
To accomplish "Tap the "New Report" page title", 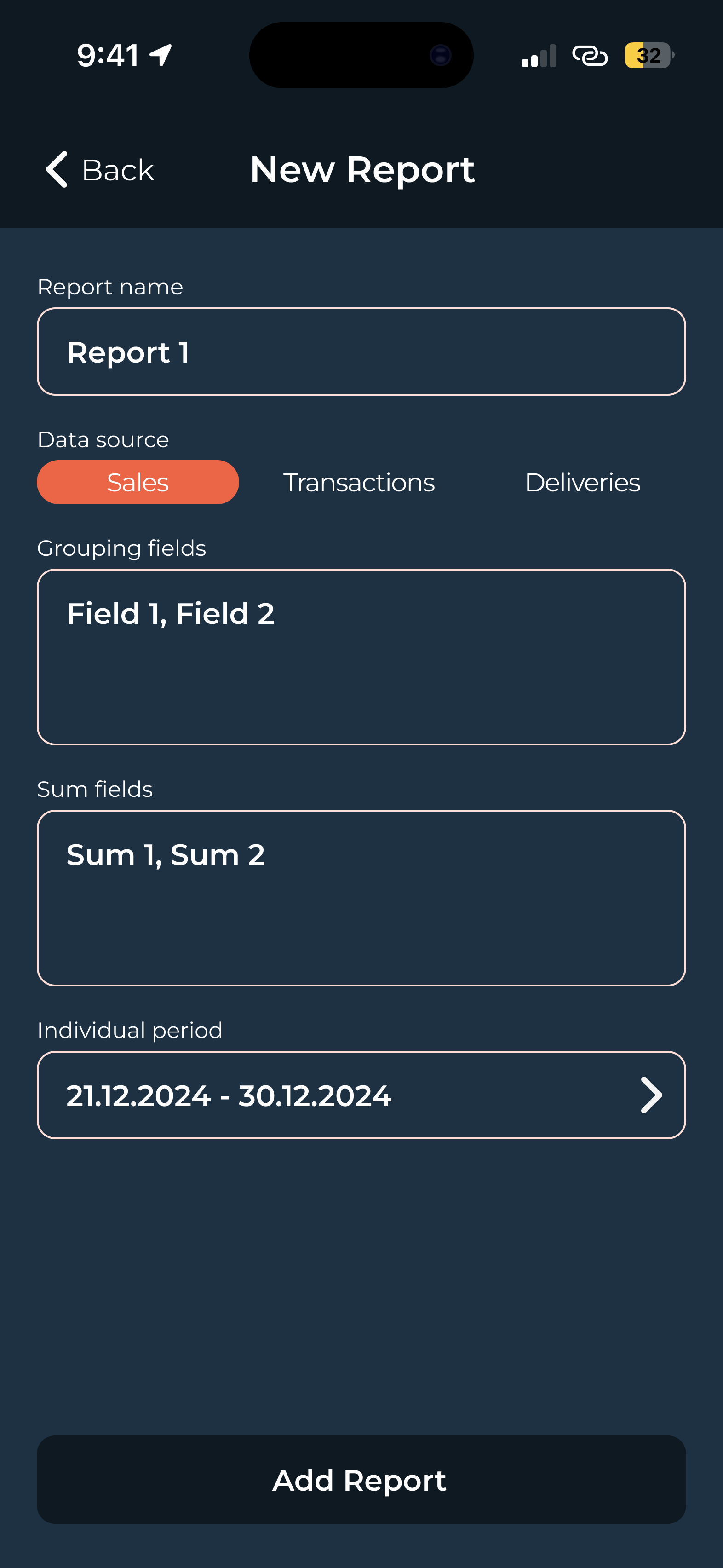I will (362, 169).
